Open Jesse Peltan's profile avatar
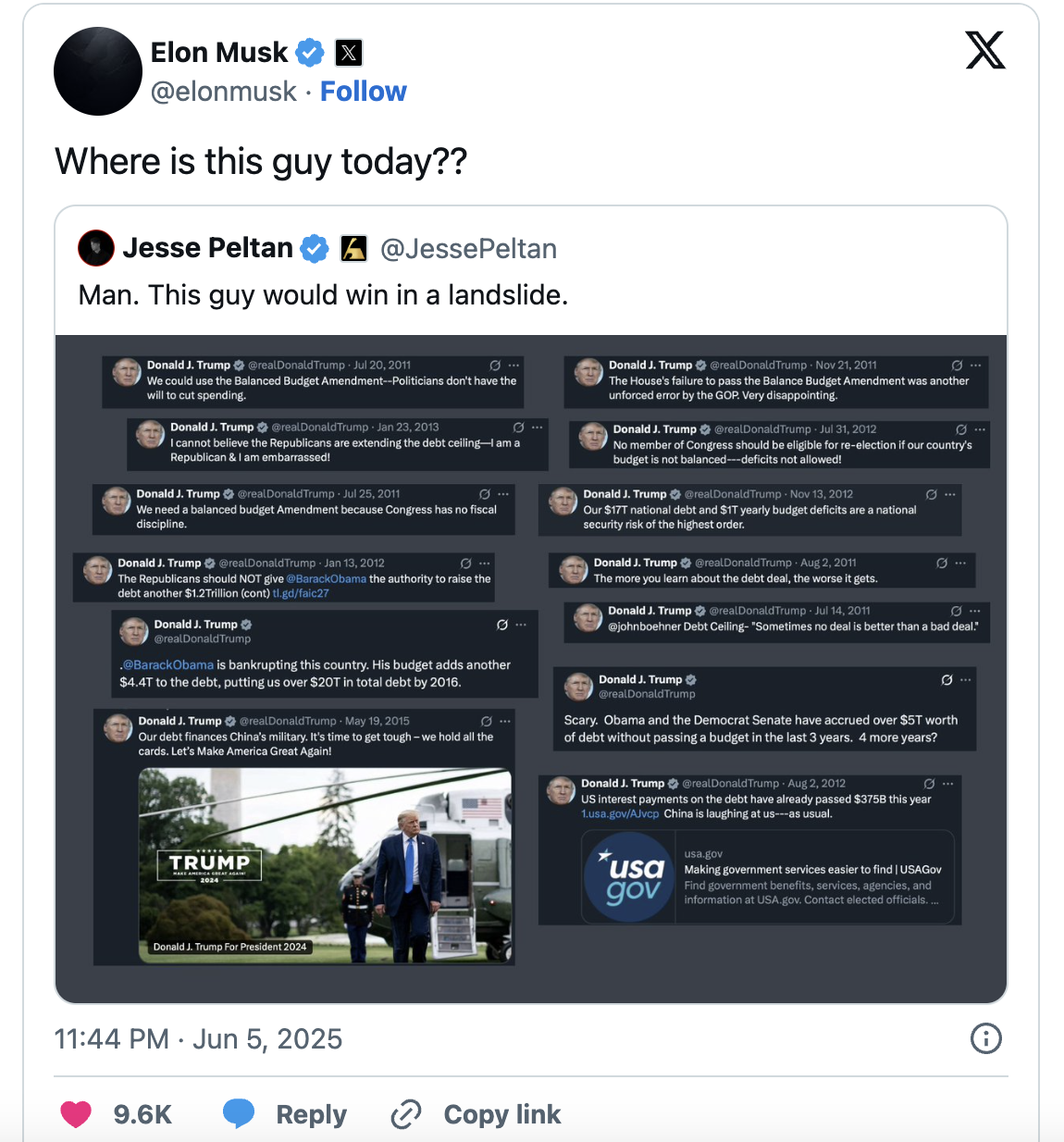Viewport: 1064px width, 1142px height. tap(96, 248)
